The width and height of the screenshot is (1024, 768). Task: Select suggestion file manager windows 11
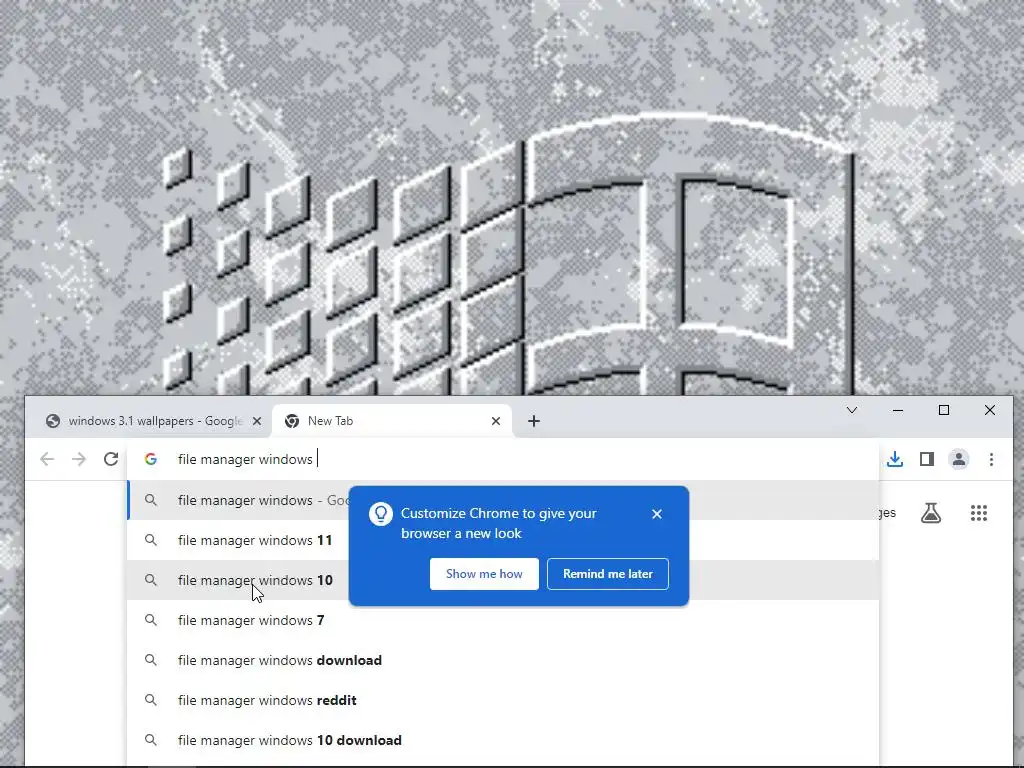tap(503, 540)
